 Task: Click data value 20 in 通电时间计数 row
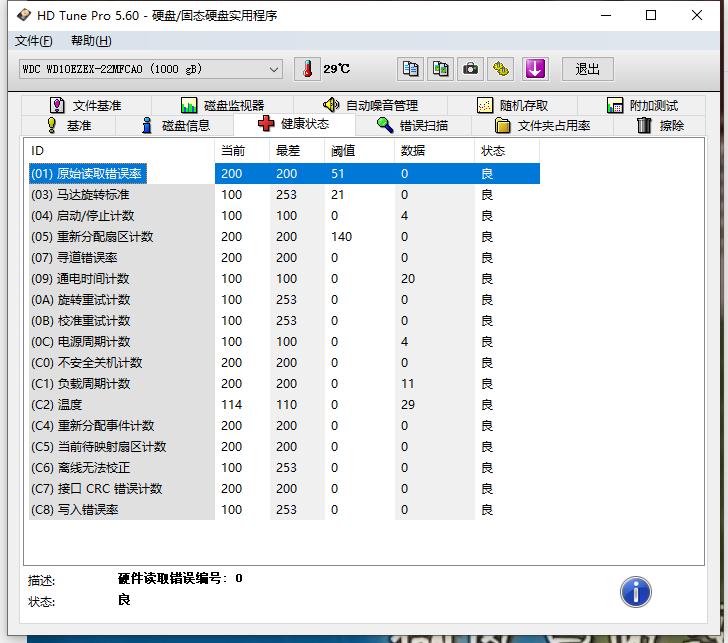[408, 279]
